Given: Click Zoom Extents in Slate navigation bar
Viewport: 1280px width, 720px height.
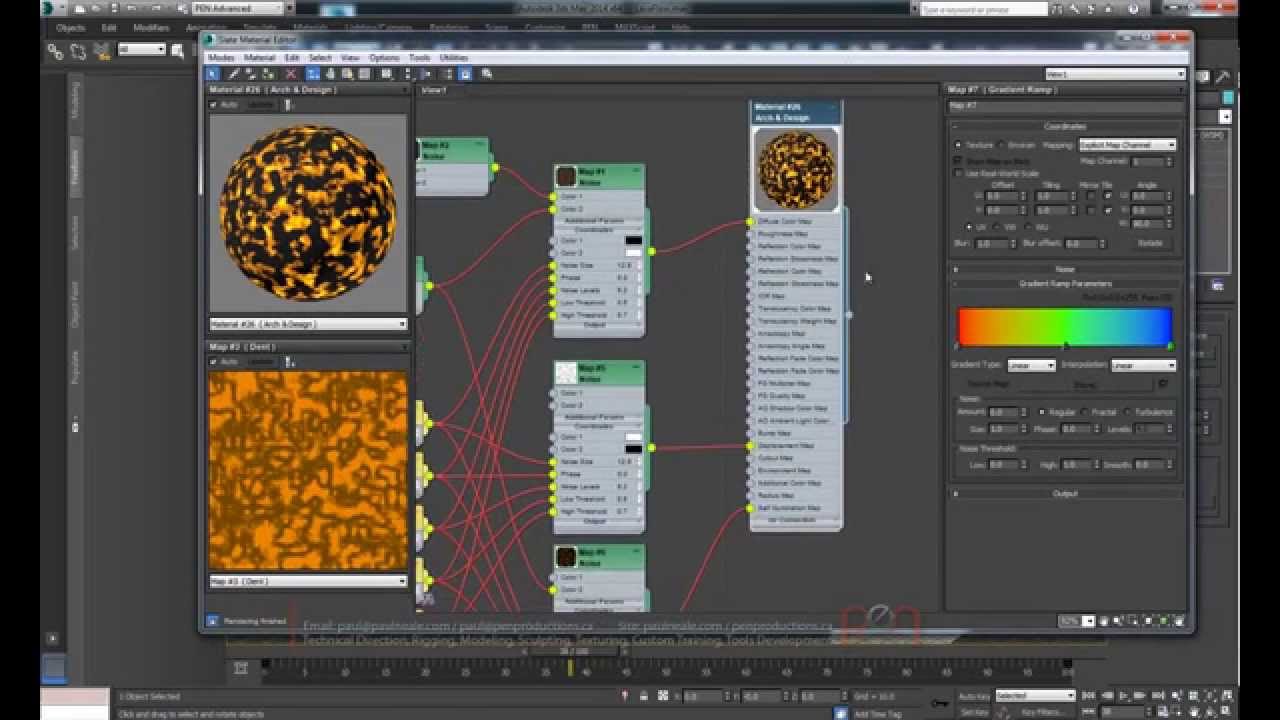Looking at the screenshot, I should pyautogui.click(x=1148, y=621).
